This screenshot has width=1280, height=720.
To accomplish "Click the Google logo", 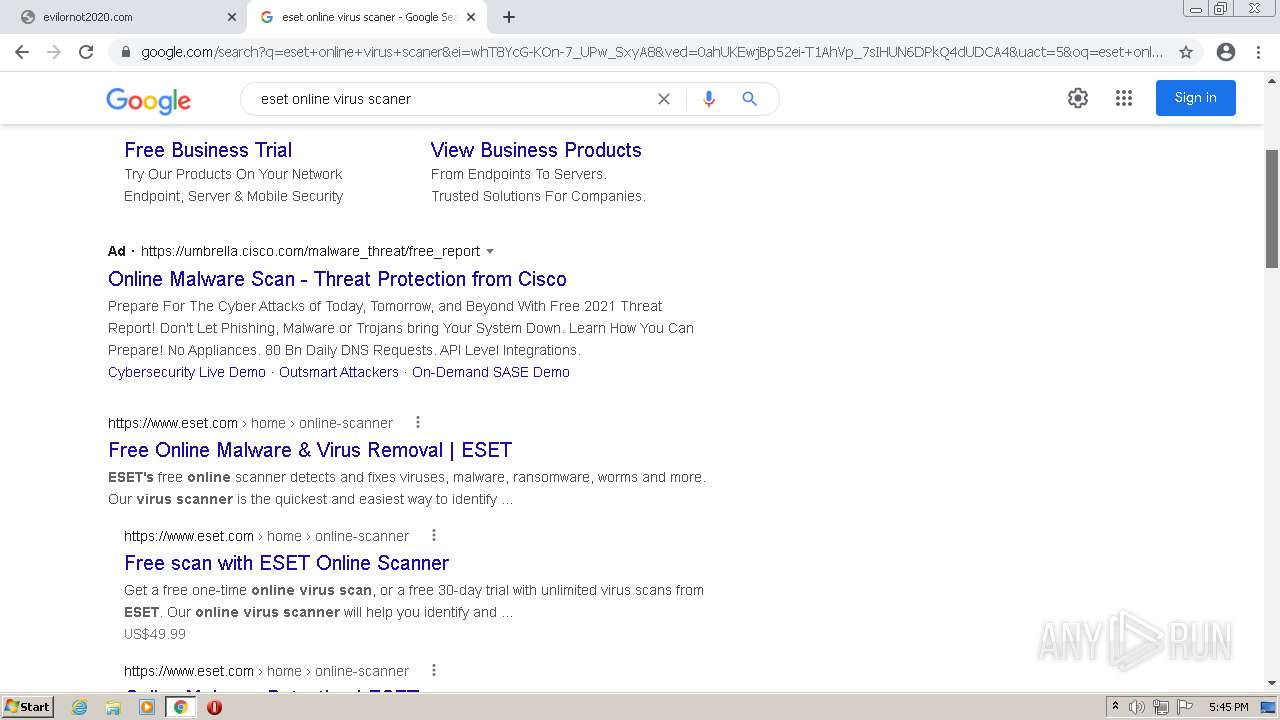I will (148, 100).
